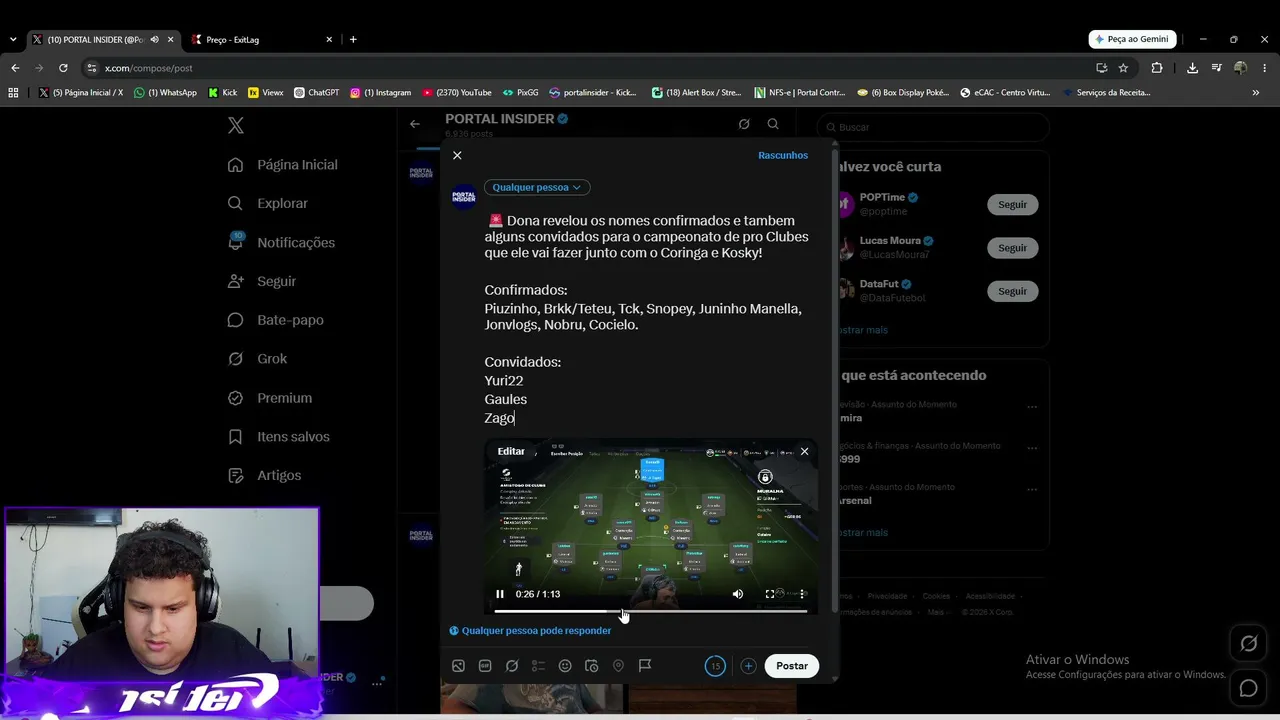The width and height of the screenshot is (1280, 720).
Task: Open the YouTube bookmark
Action: pyautogui.click(x=456, y=93)
